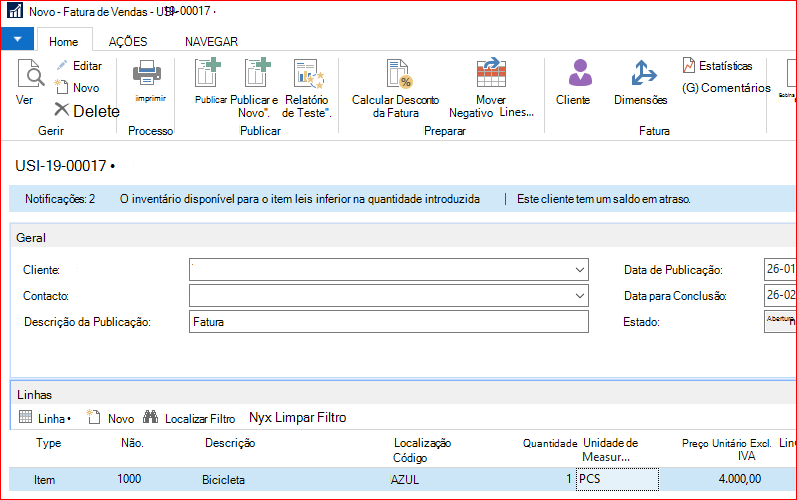Open Estatísticas in the ribbon
Screen dimensions: 797x500
coord(717,66)
